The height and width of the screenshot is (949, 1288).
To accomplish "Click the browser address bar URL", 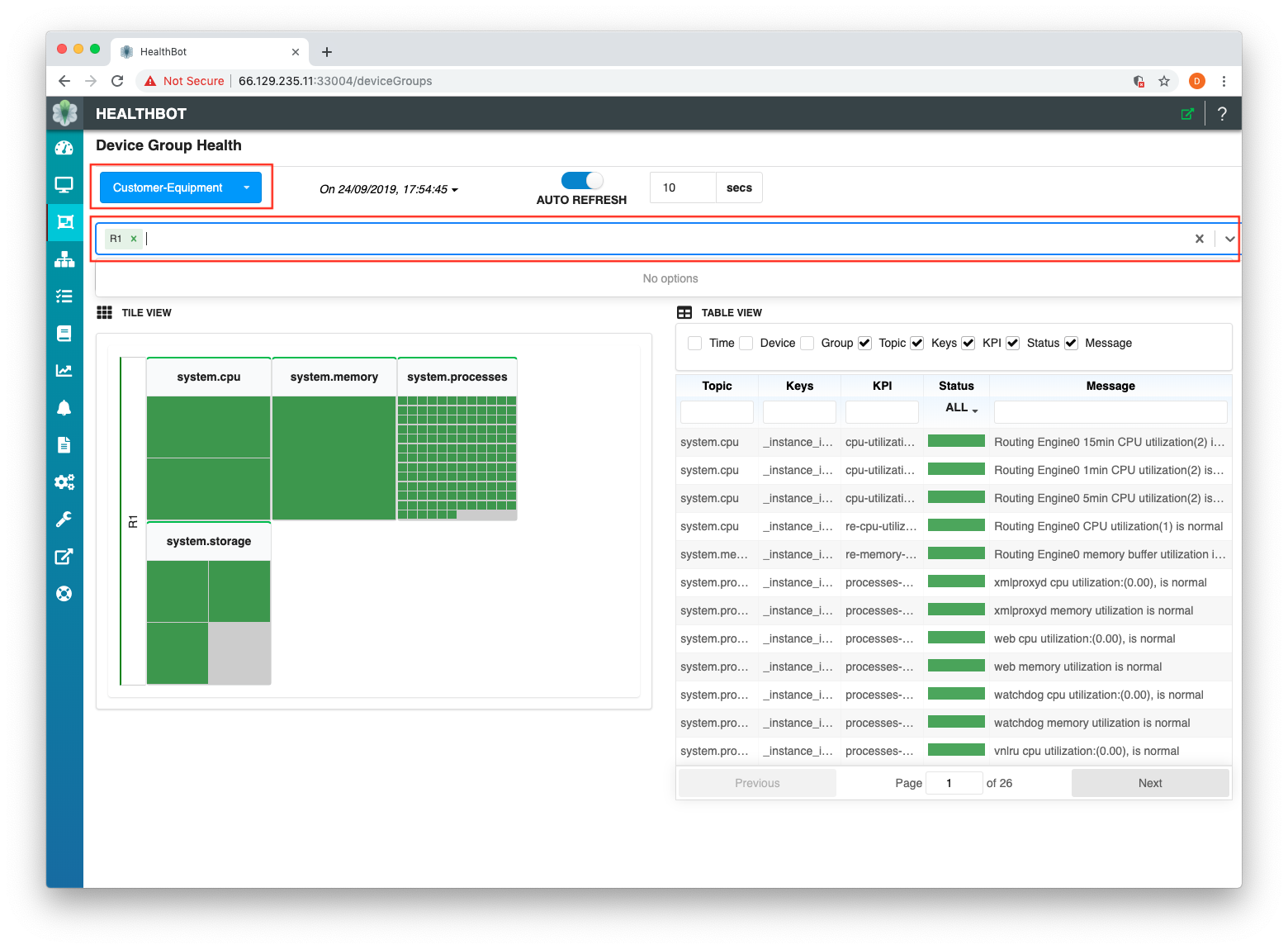I will click(335, 81).
